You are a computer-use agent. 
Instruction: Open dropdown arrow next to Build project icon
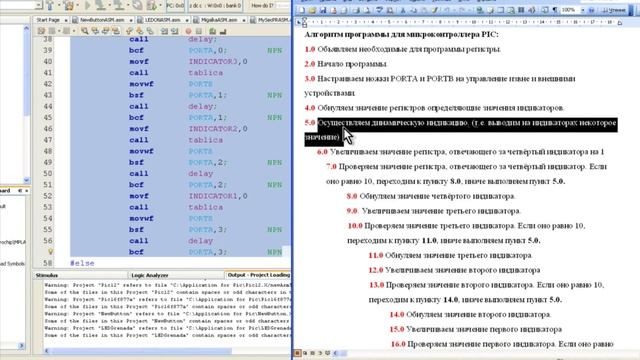click(59, 5)
